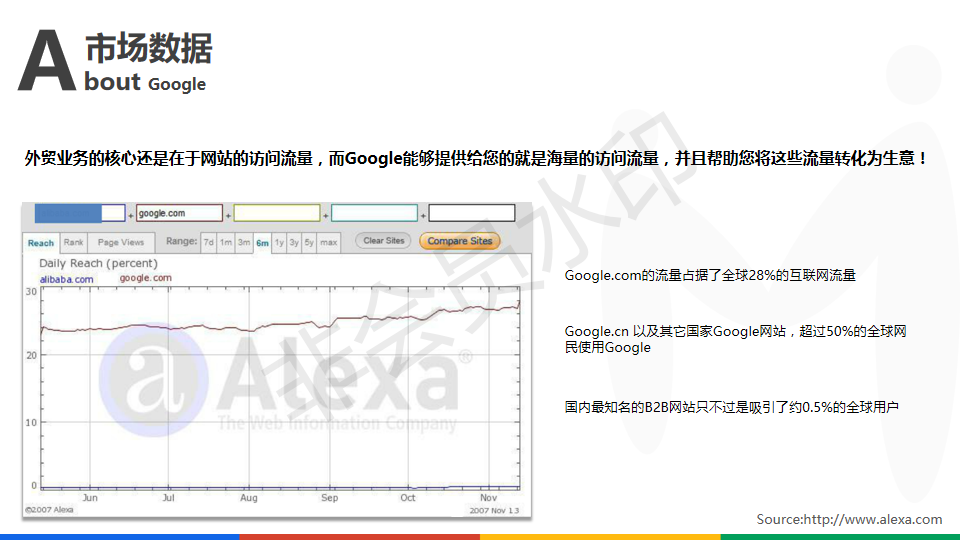Open the Rank tab
This screenshot has height=540, width=960.
74,243
